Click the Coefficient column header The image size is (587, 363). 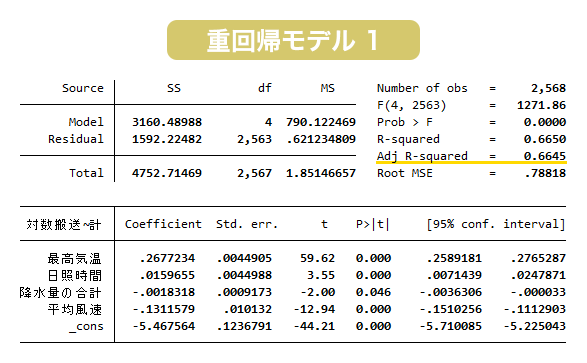[163, 224]
